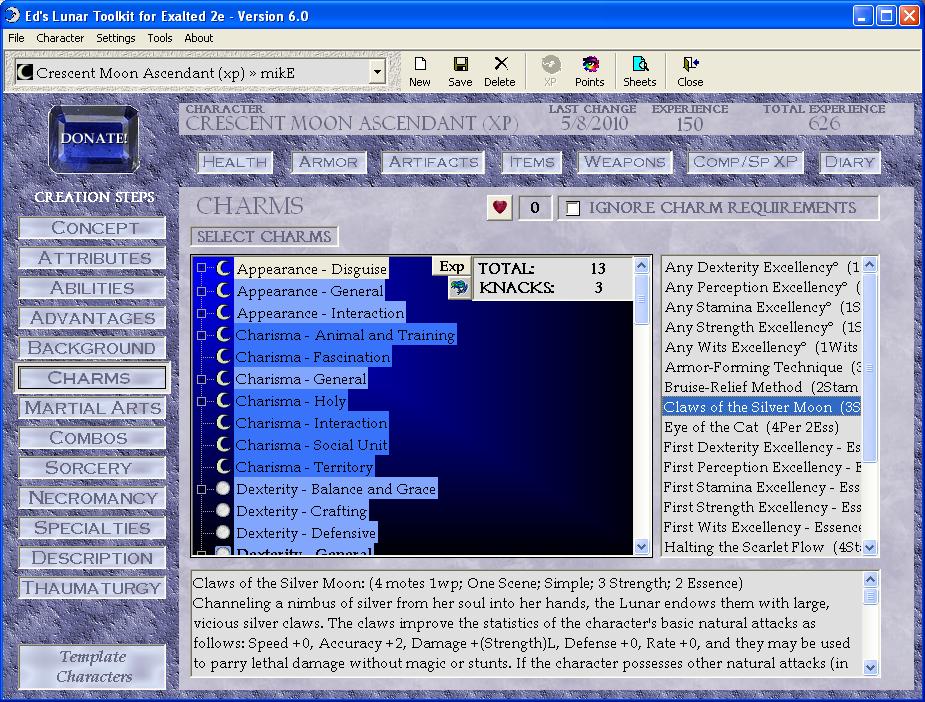
Task: Click the moon icon for Charisma - Social Unit
Action: (x=223, y=445)
